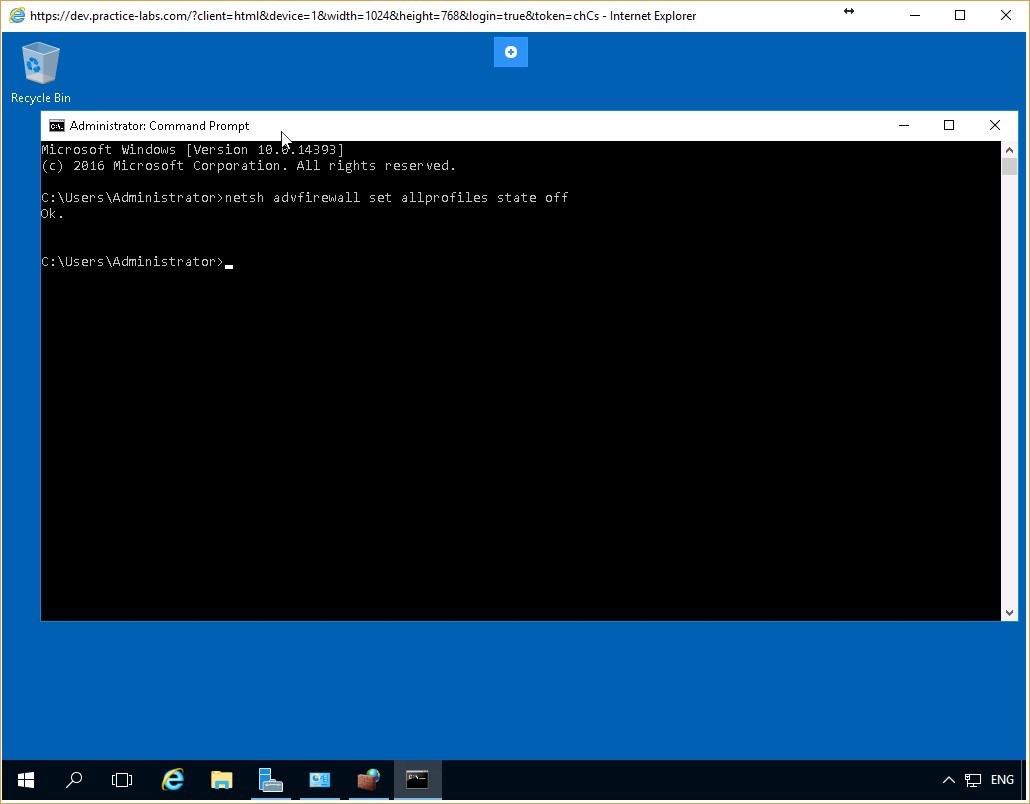Click the console scrollbar down arrow
The image size is (1030, 804).
[x=1009, y=611]
